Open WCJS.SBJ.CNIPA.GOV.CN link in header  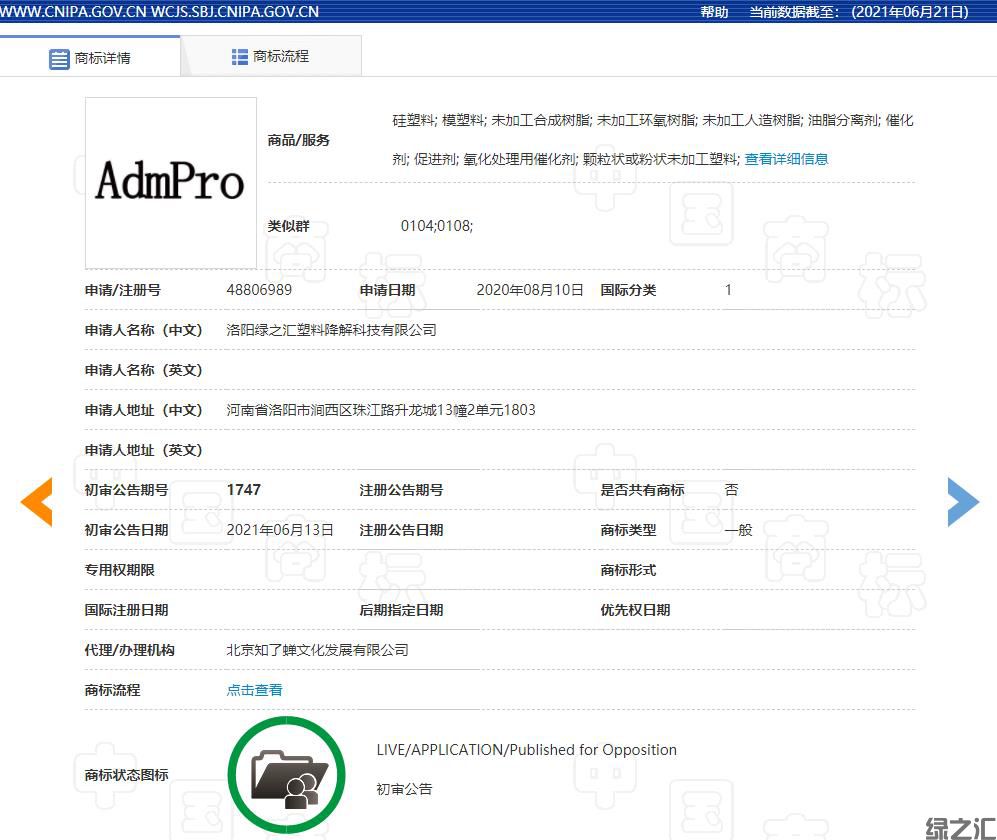(x=235, y=11)
